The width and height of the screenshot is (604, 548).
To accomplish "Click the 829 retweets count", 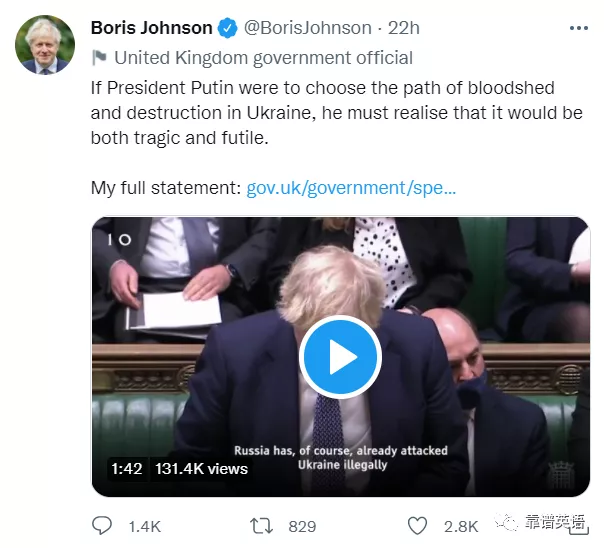I will pos(302,526).
